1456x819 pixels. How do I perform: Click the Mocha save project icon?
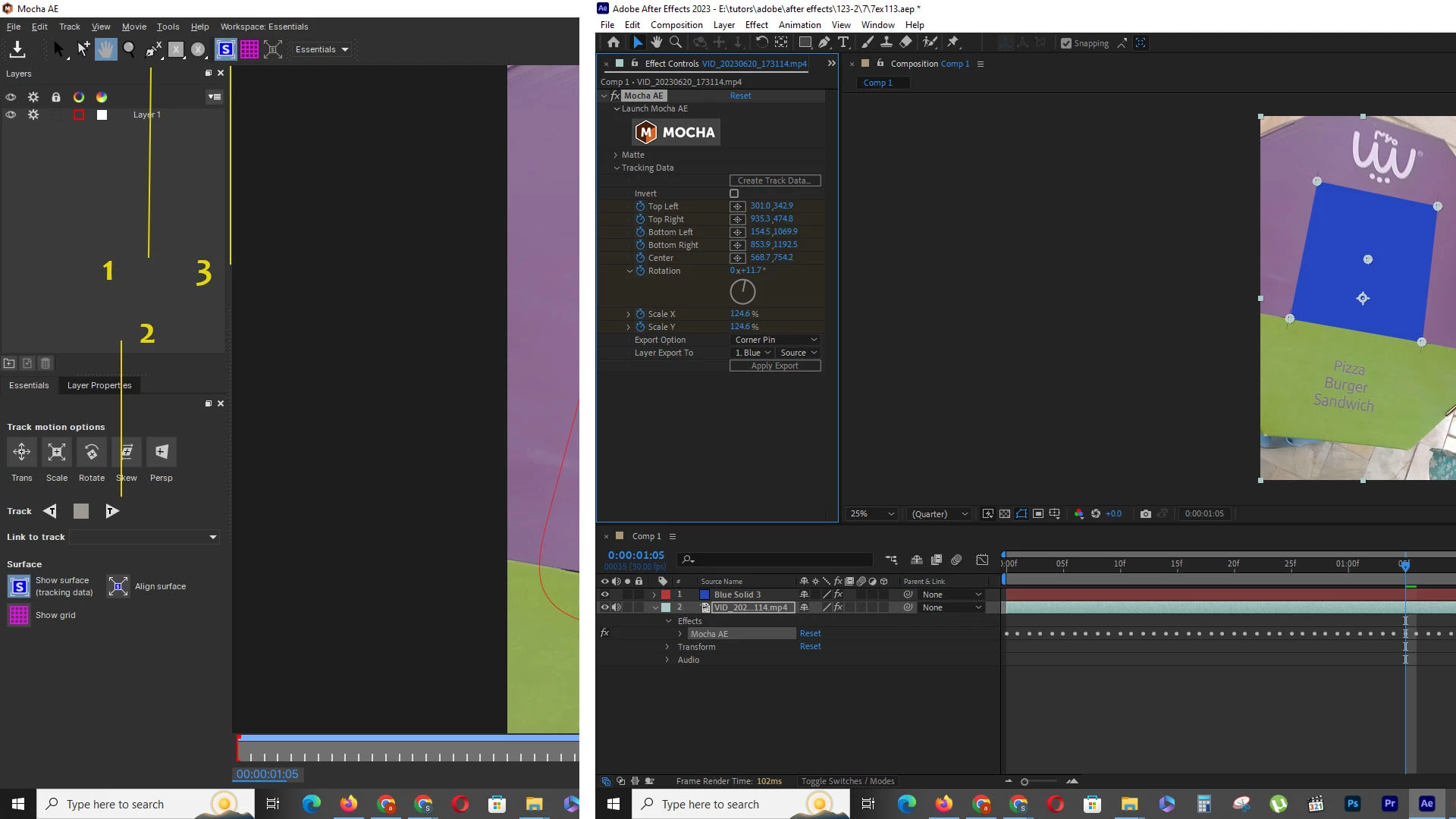click(x=17, y=49)
